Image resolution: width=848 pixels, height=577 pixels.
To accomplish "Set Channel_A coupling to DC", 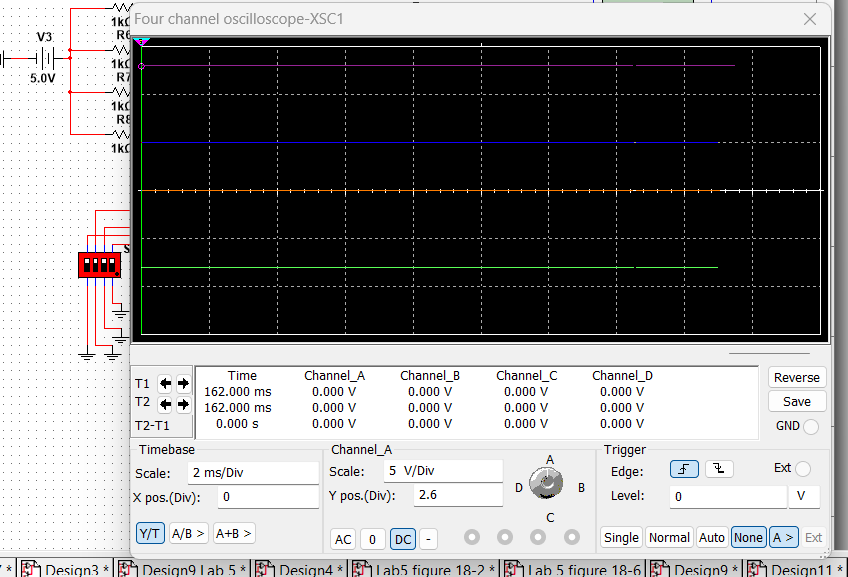I will (x=402, y=538).
